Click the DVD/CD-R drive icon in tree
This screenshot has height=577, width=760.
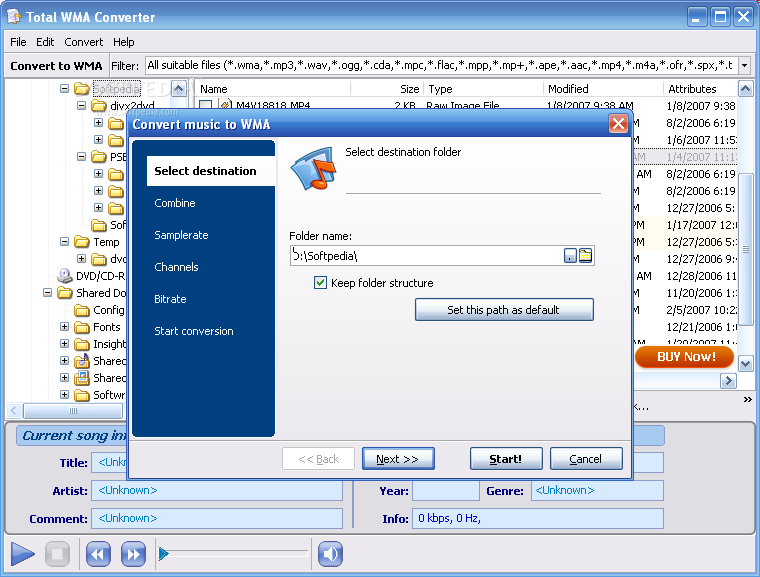click(x=65, y=276)
